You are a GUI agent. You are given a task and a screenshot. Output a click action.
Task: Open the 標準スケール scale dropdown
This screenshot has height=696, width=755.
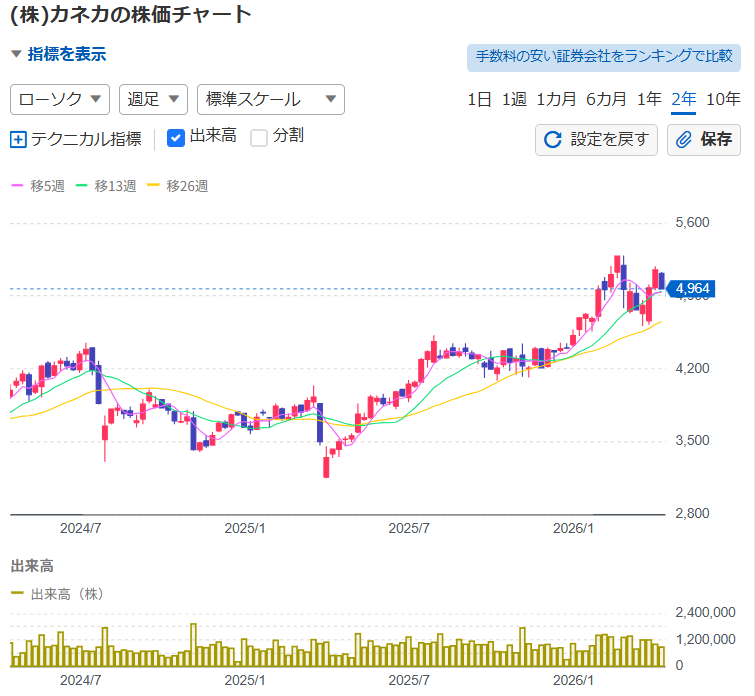click(271, 99)
